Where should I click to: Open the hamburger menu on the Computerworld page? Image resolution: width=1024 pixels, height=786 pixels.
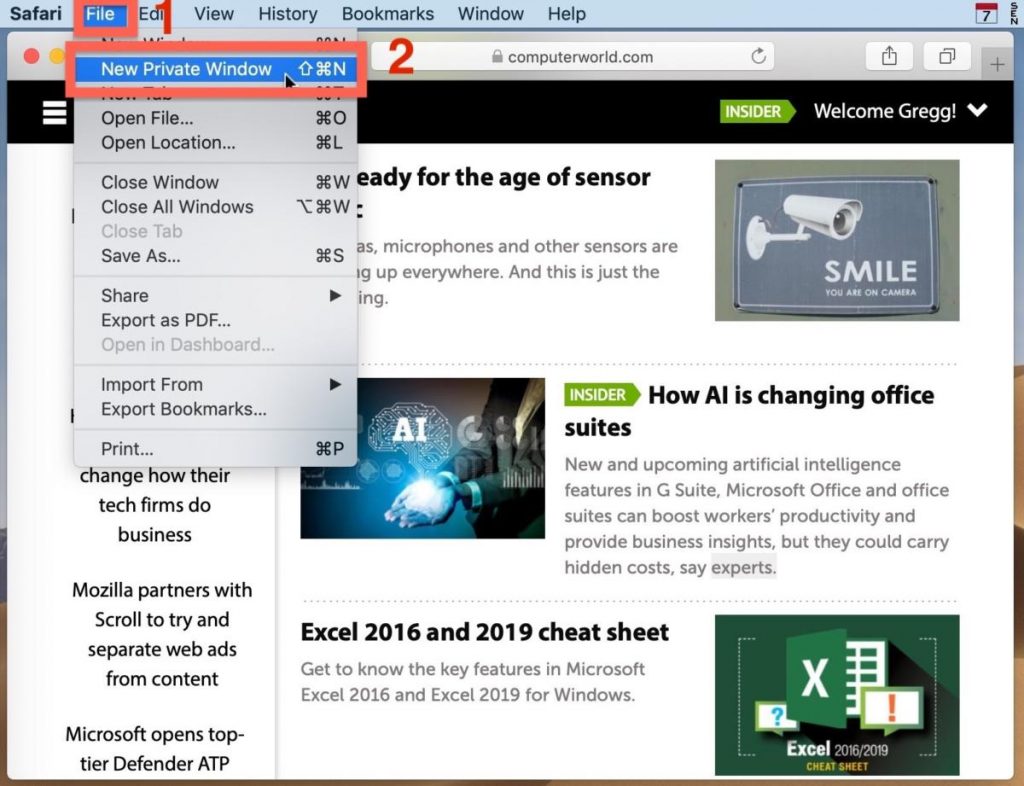(x=54, y=112)
